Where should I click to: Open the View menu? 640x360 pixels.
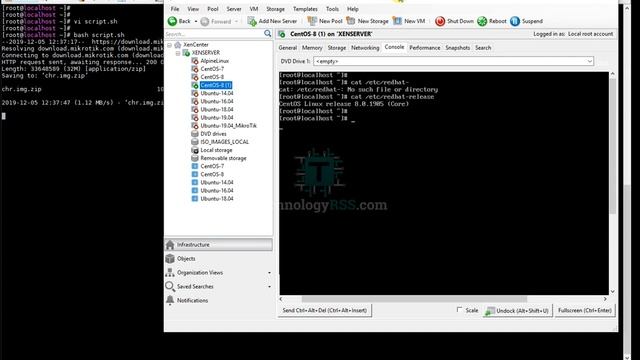pos(193,9)
